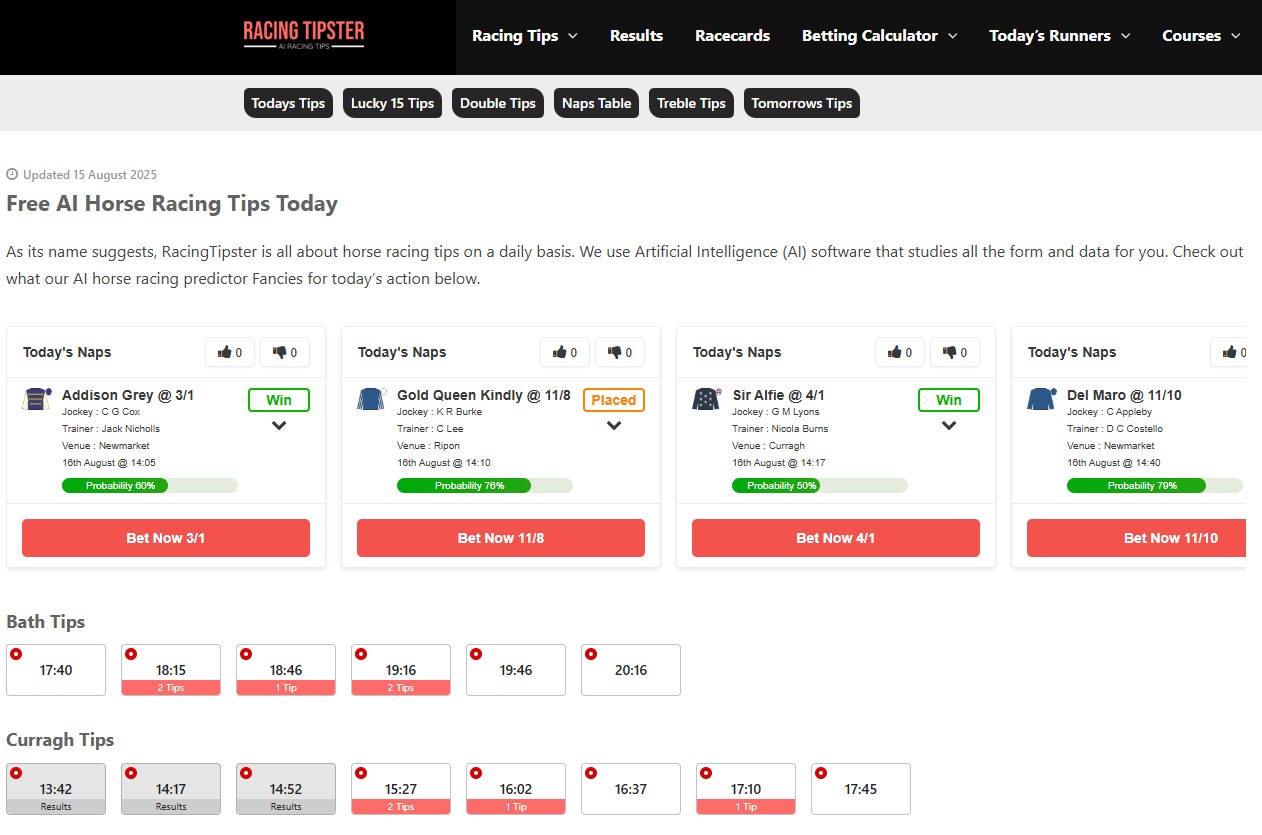Thumbs up the Sir Alfie nap
Viewport: 1262px width, 835px height.
point(900,352)
